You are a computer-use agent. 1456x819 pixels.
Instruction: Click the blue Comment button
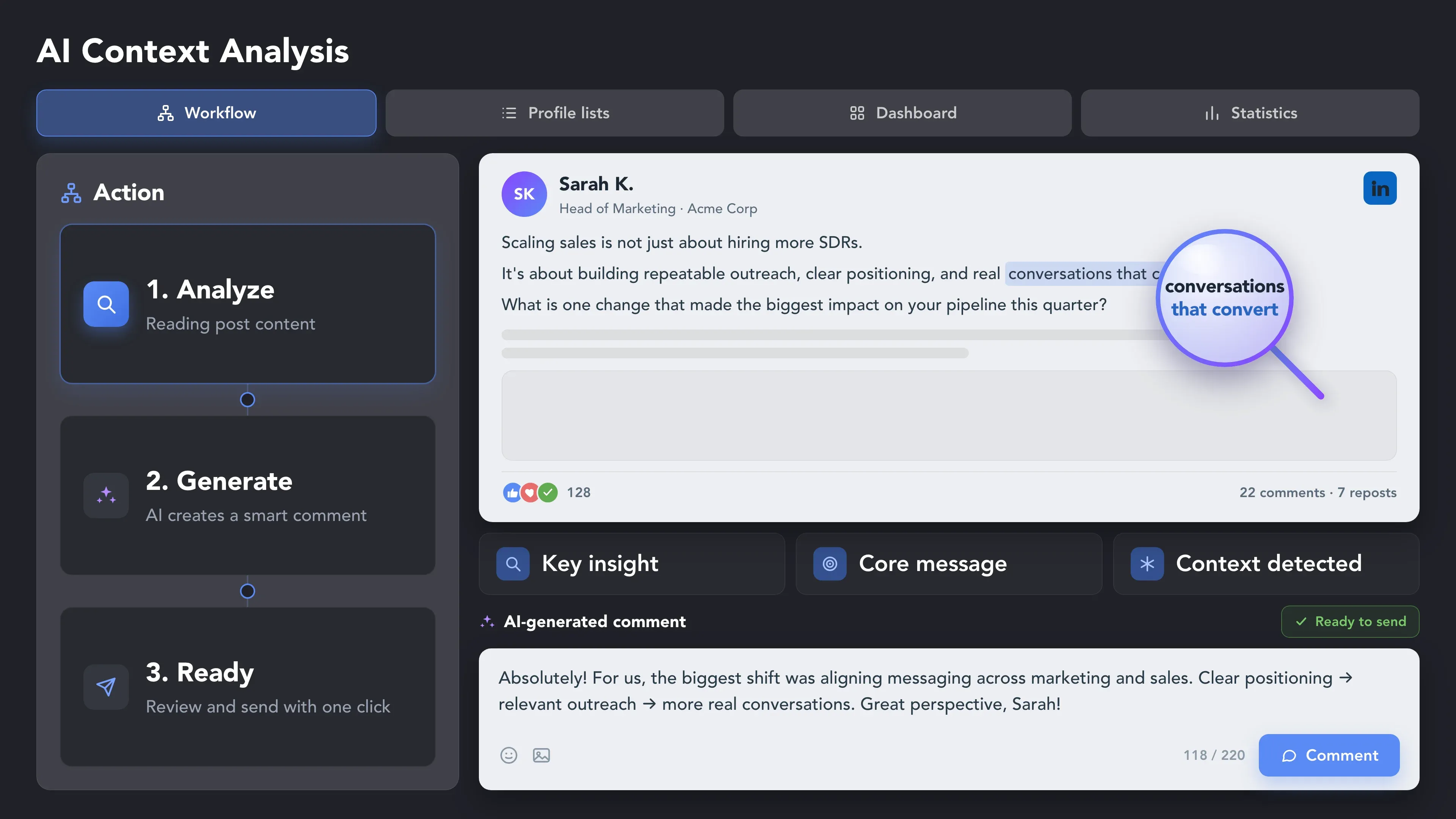(1329, 755)
